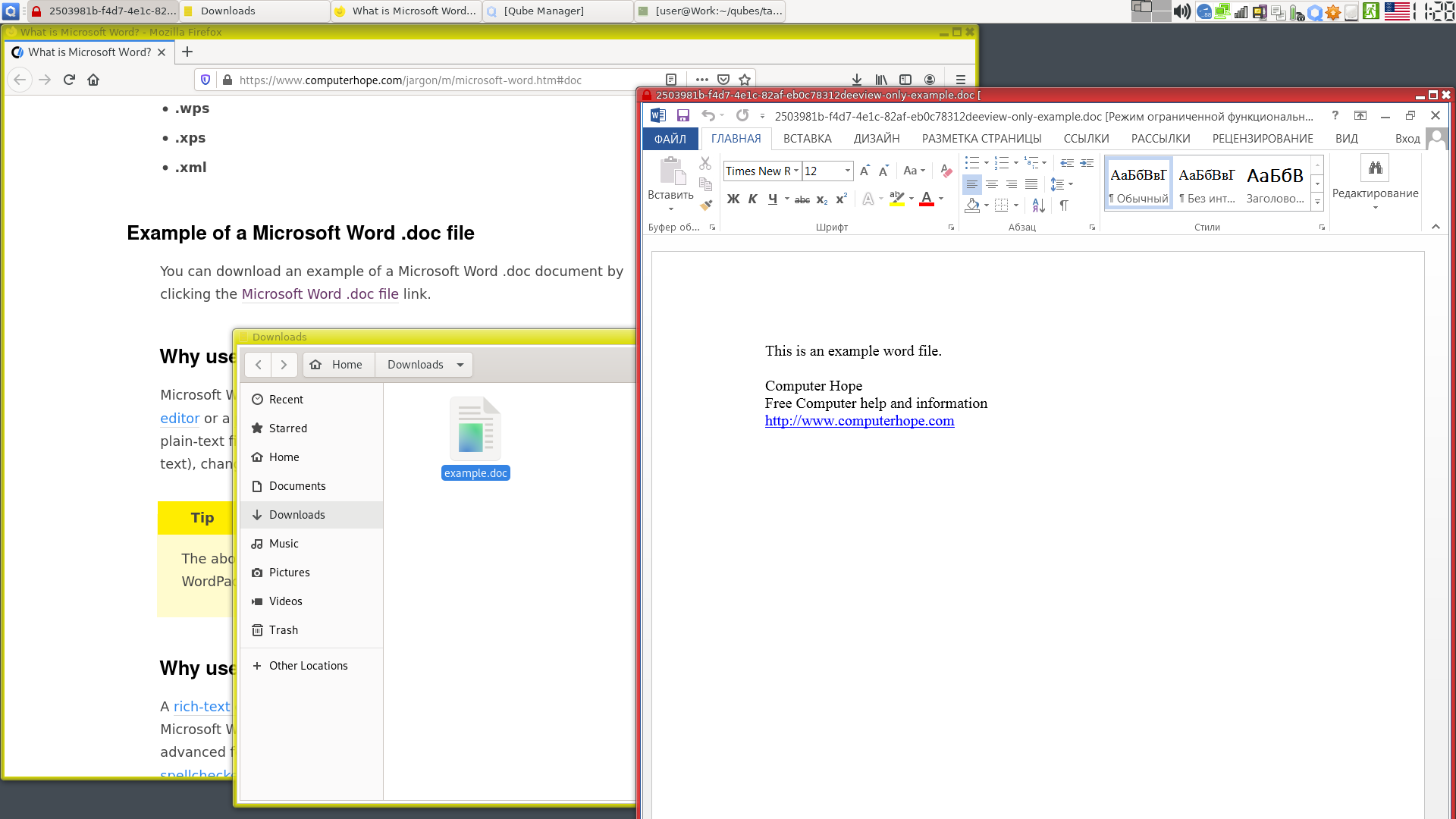Open the font size 12 dropdown

[x=847, y=171]
